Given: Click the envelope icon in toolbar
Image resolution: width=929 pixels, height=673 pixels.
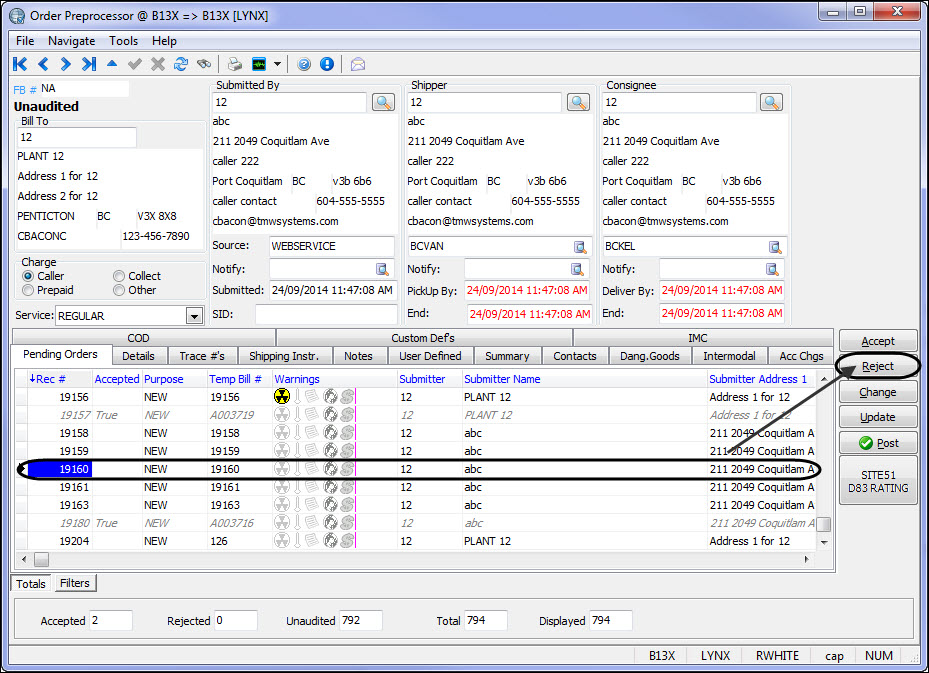Looking at the screenshot, I should [357, 64].
